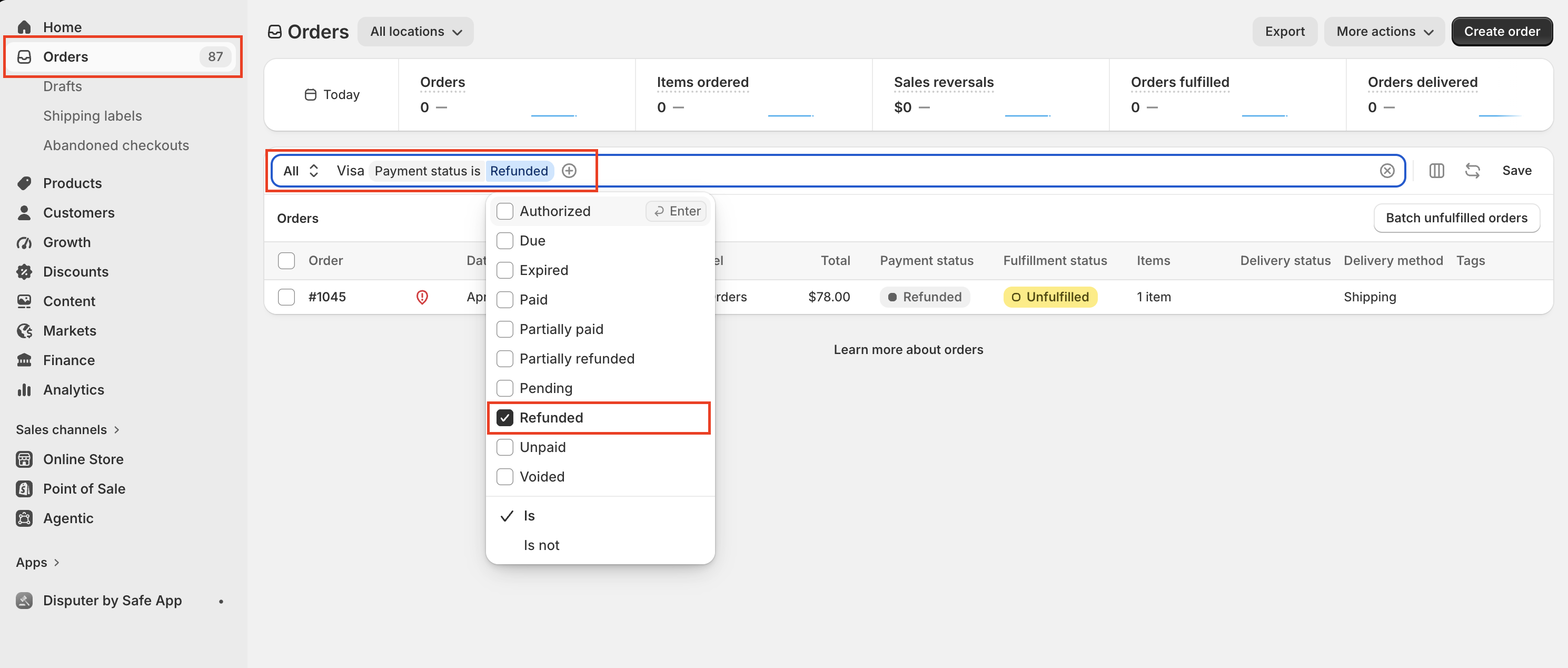Click the Fulfillment status column header
Viewport: 1568px width, 668px height.
[x=1055, y=261]
